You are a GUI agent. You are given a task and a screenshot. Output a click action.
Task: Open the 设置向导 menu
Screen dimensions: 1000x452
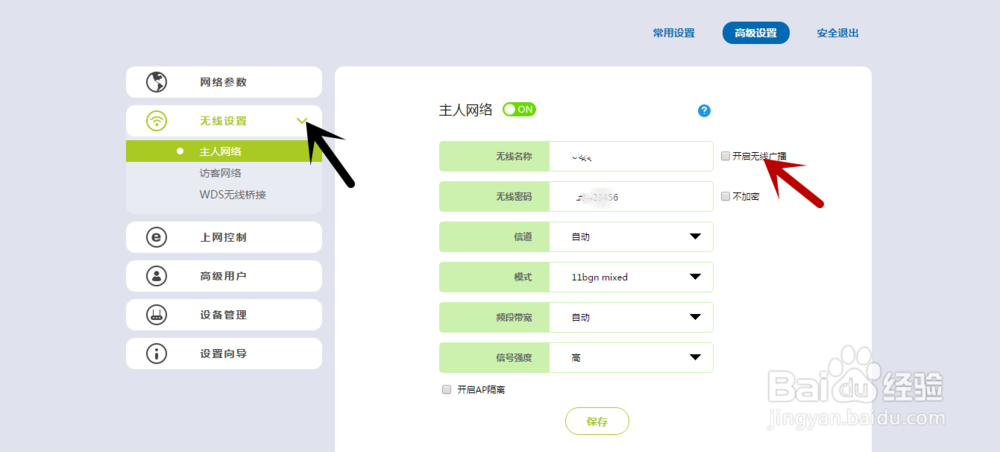[224, 354]
